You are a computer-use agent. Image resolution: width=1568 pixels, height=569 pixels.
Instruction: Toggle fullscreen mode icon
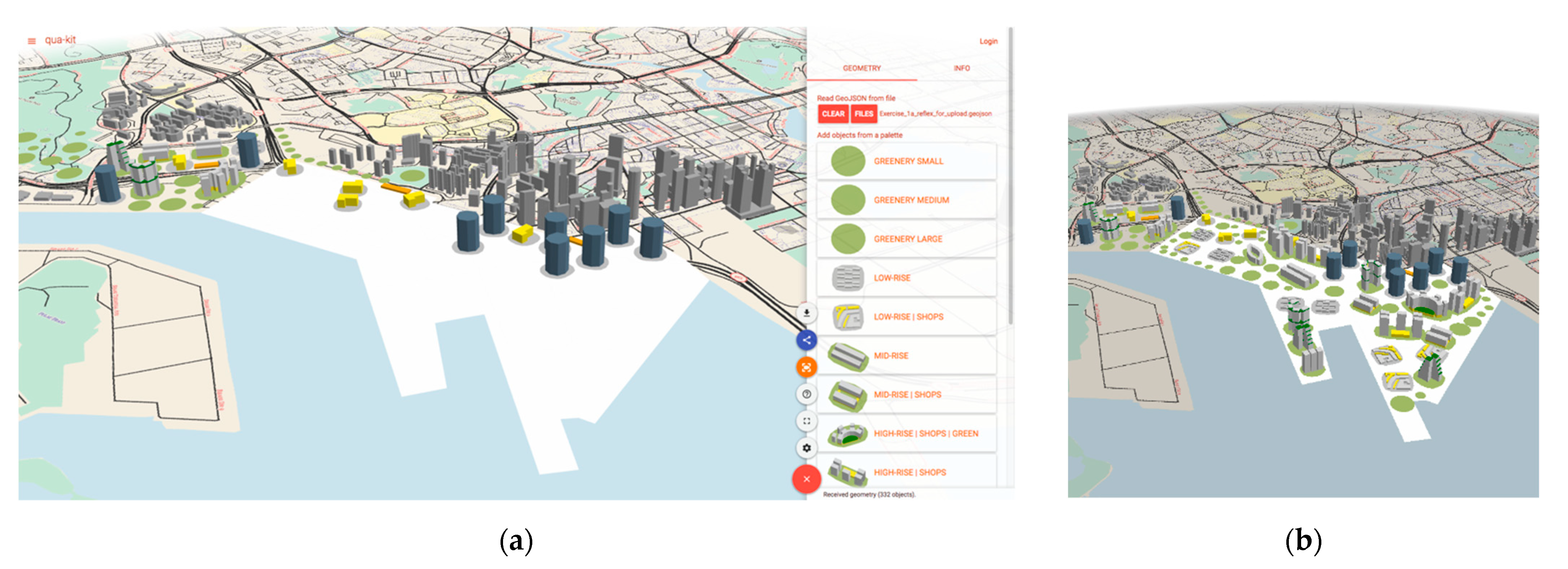point(806,421)
